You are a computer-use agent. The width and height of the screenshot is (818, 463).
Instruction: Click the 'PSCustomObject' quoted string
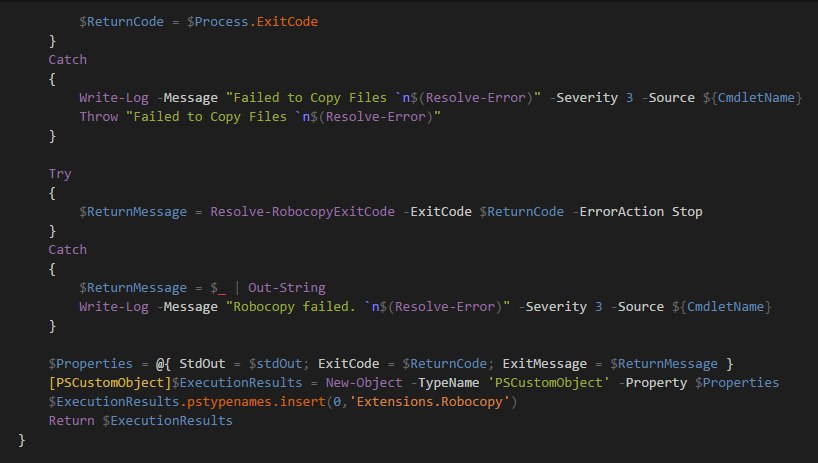click(x=548, y=382)
